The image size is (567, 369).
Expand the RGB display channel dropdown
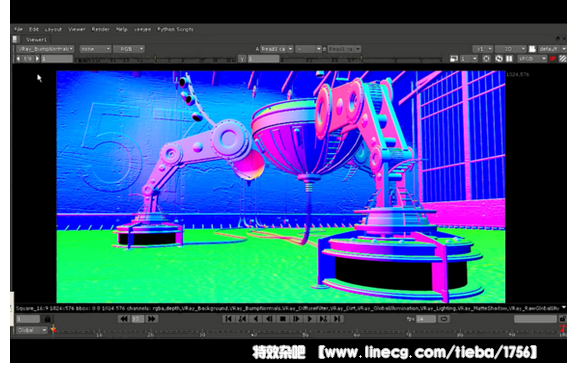(x=129, y=49)
